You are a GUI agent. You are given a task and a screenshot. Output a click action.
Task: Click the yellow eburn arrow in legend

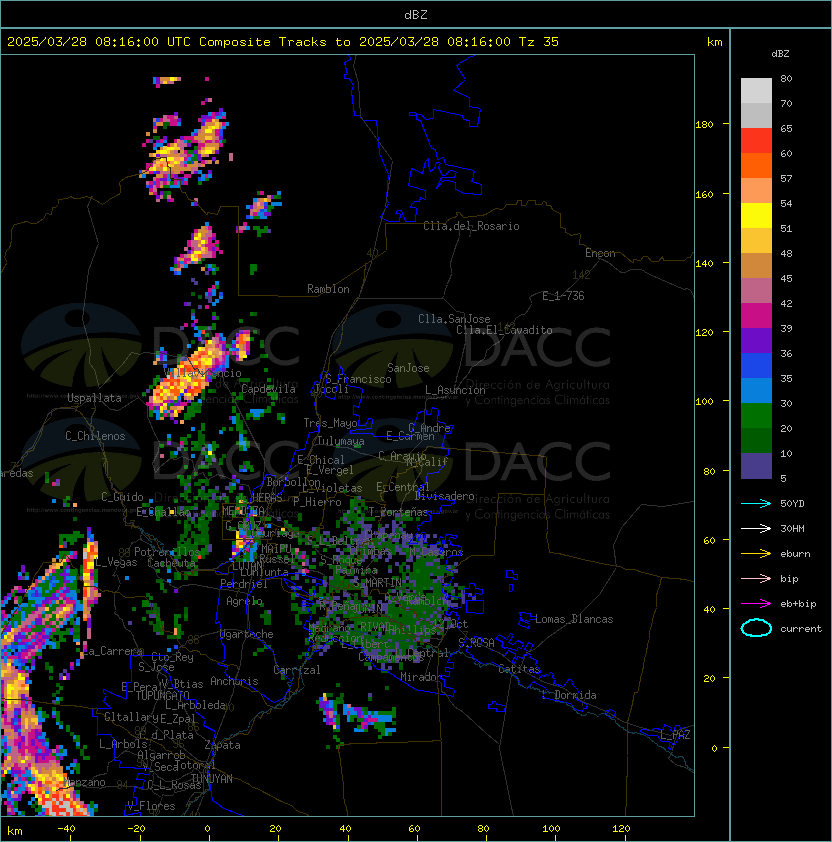click(x=756, y=554)
